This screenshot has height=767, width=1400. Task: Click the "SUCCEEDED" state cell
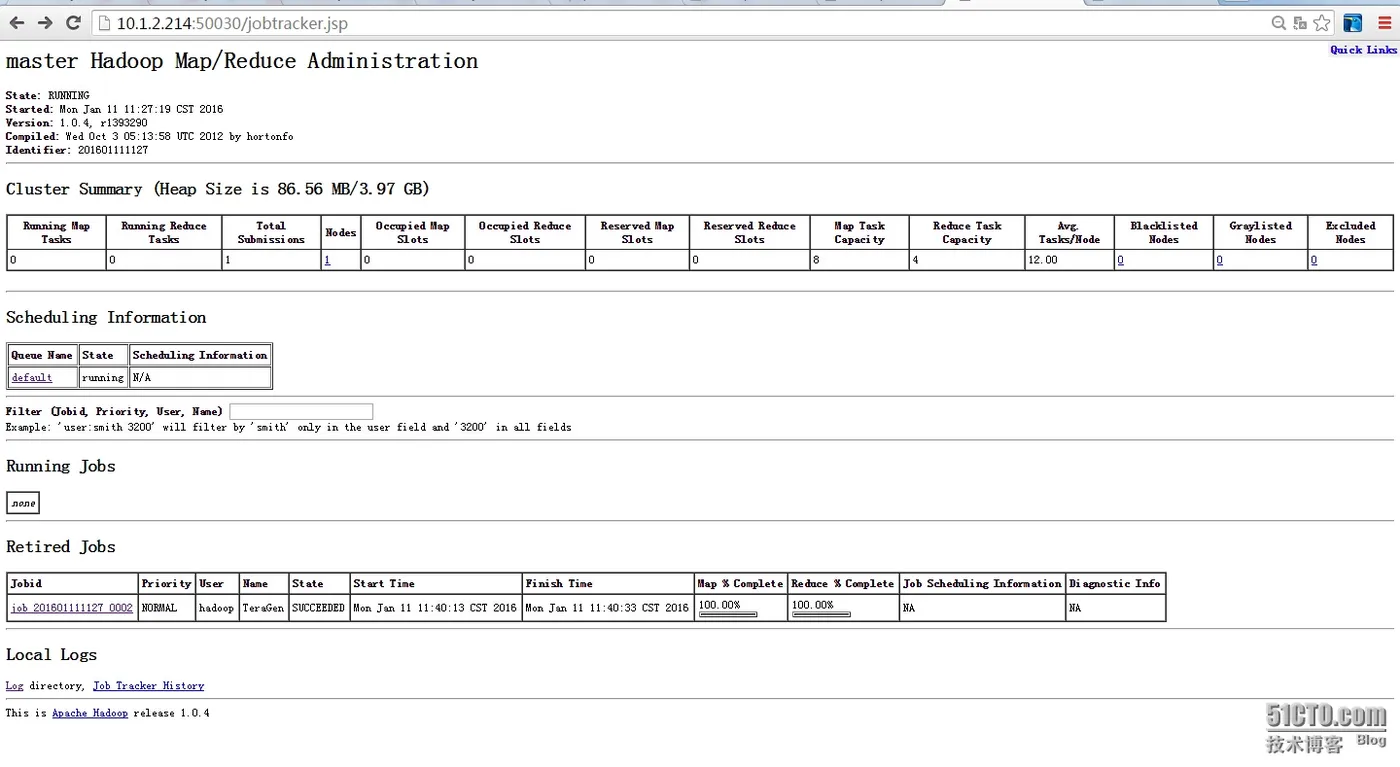coord(318,608)
